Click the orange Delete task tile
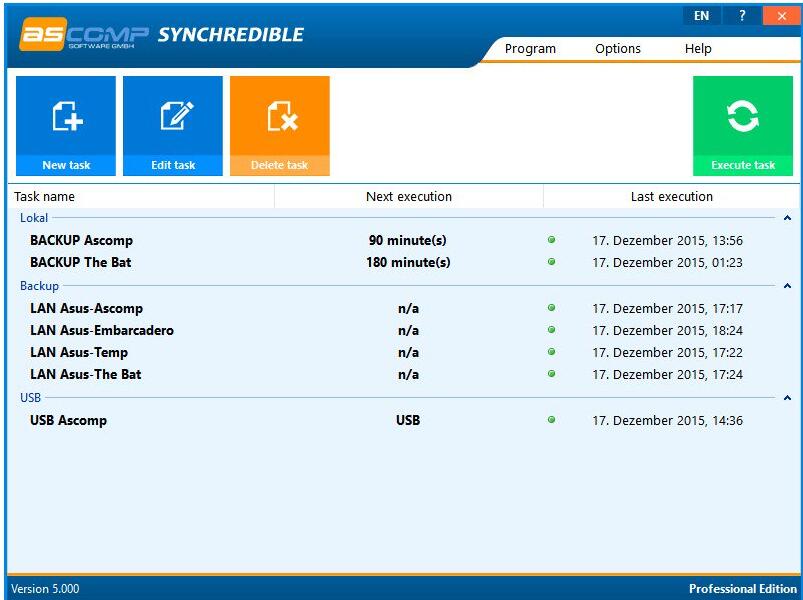This screenshot has width=803, height=600. pos(280,126)
